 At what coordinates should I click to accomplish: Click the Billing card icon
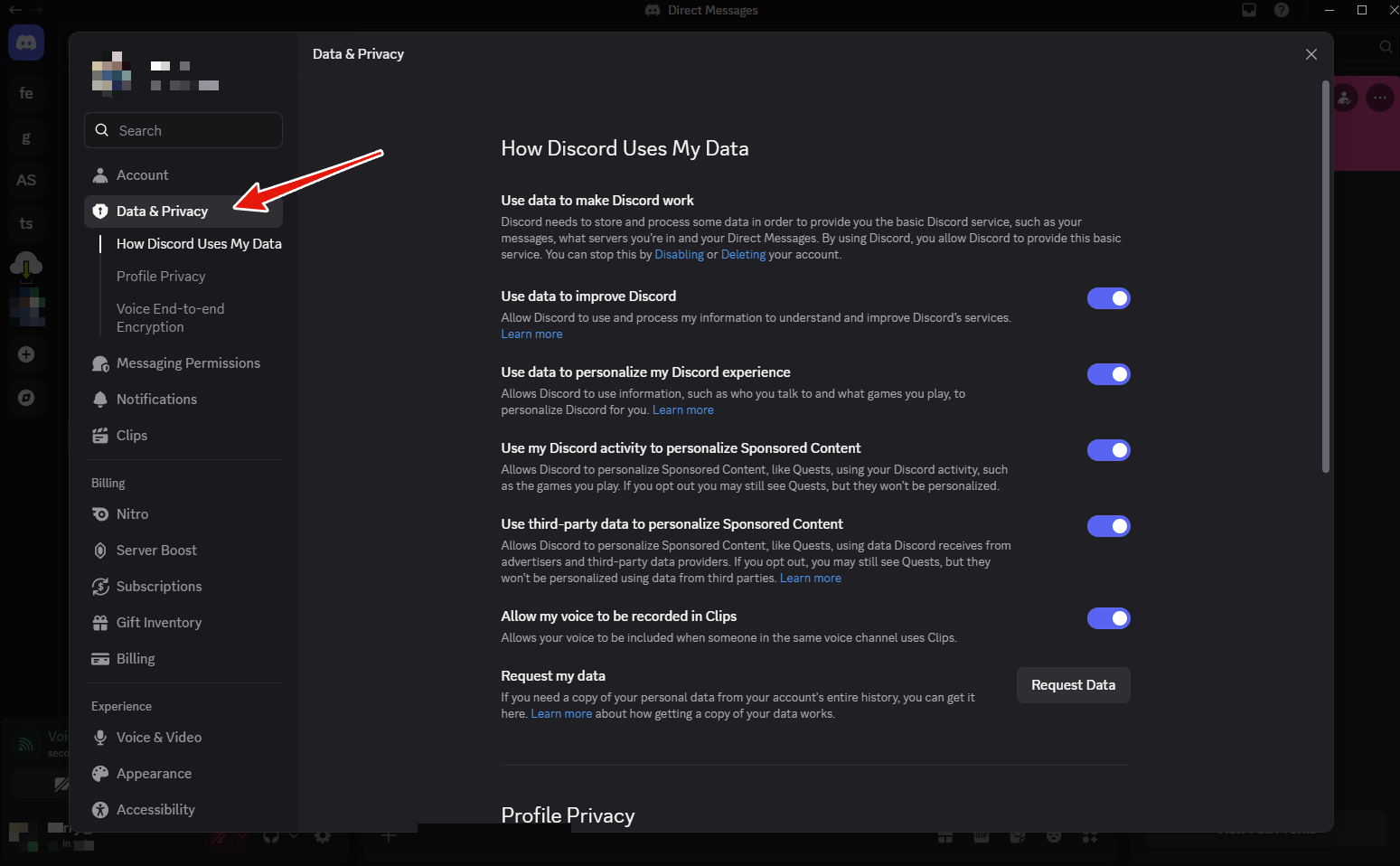click(x=100, y=659)
